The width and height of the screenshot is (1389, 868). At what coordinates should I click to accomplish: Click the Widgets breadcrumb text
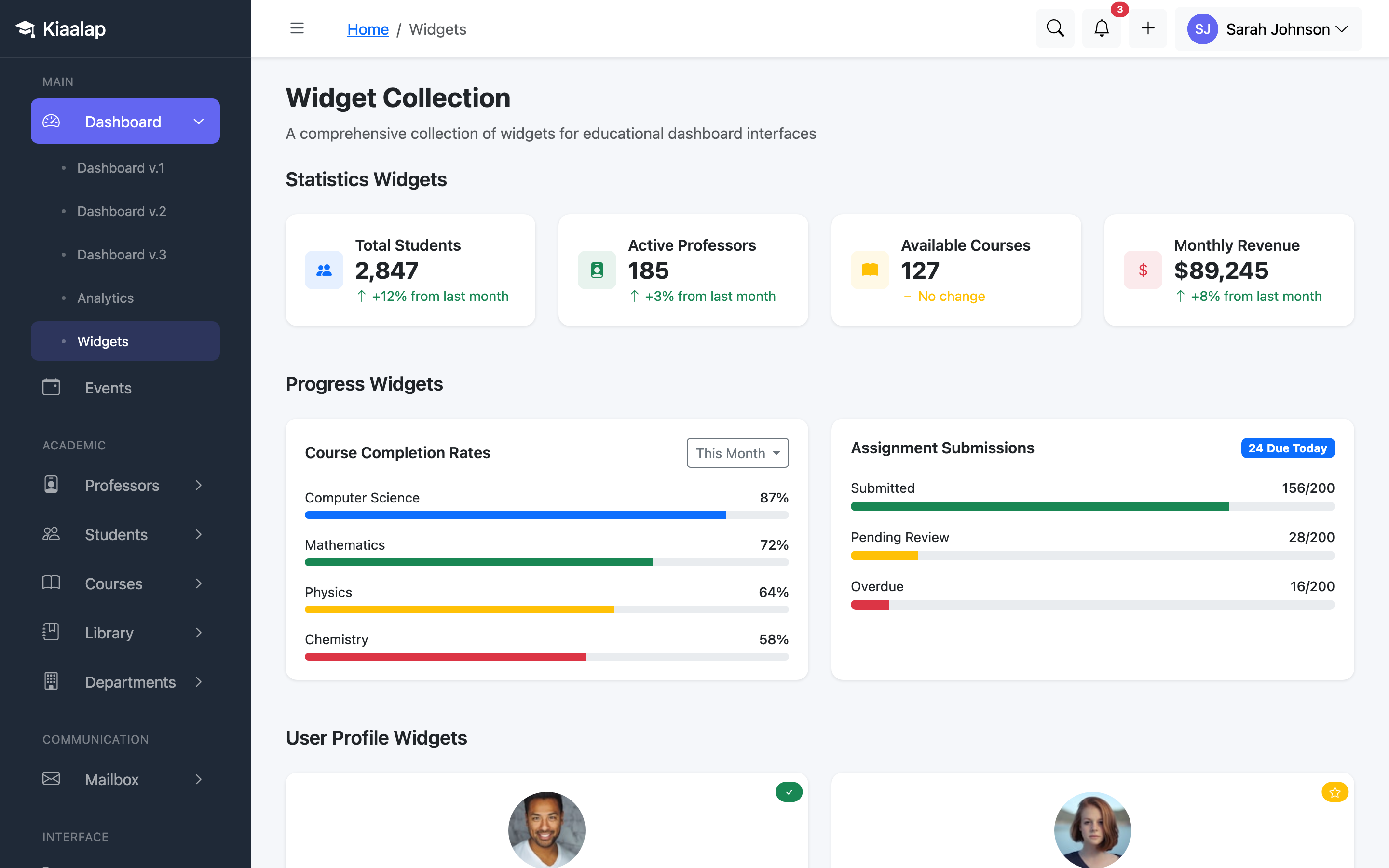[x=437, y=29]
